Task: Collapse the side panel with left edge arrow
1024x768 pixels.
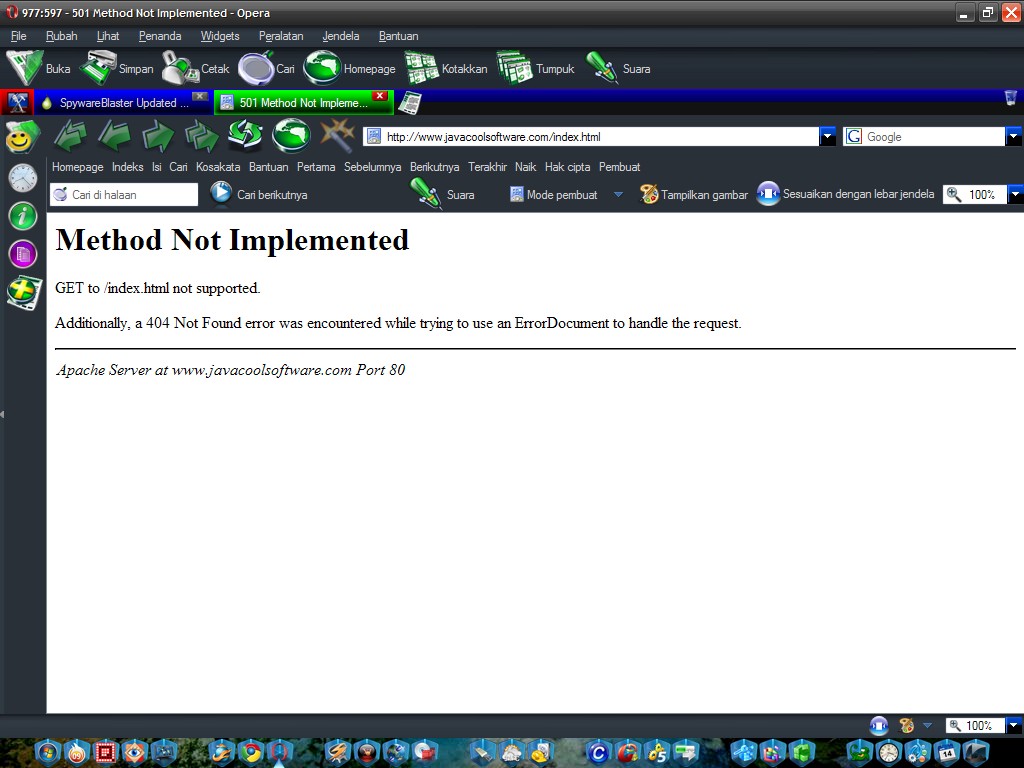Action: [x=3, y=413]
